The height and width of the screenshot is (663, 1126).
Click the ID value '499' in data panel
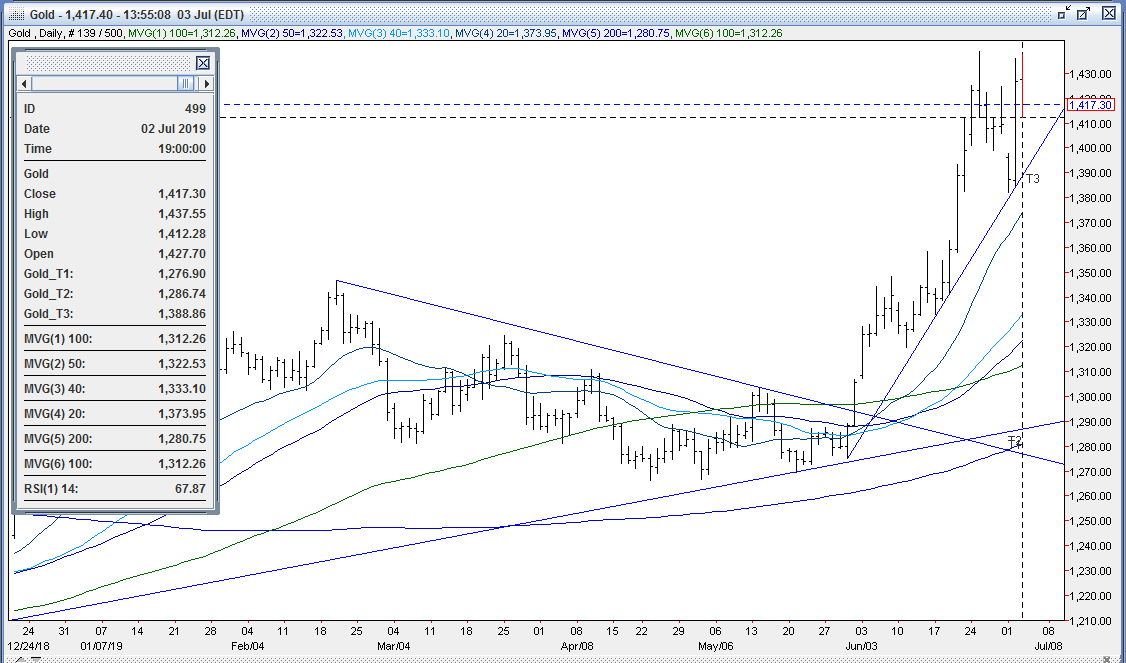[195, 108]
